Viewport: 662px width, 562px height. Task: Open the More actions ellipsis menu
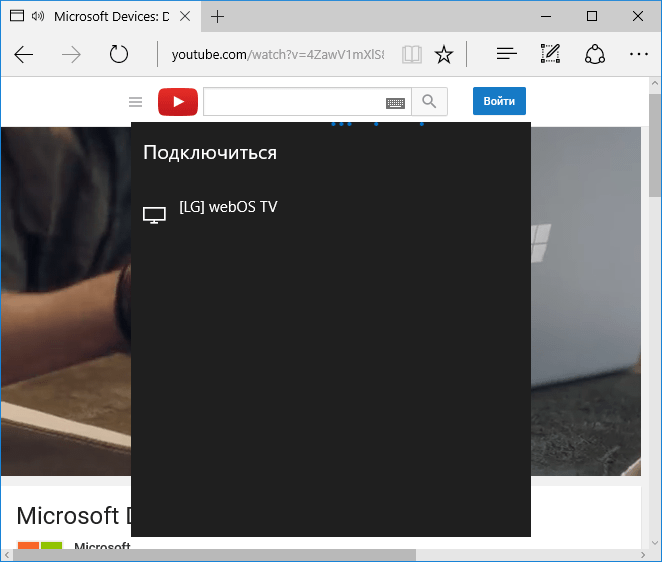coord(639,54)
